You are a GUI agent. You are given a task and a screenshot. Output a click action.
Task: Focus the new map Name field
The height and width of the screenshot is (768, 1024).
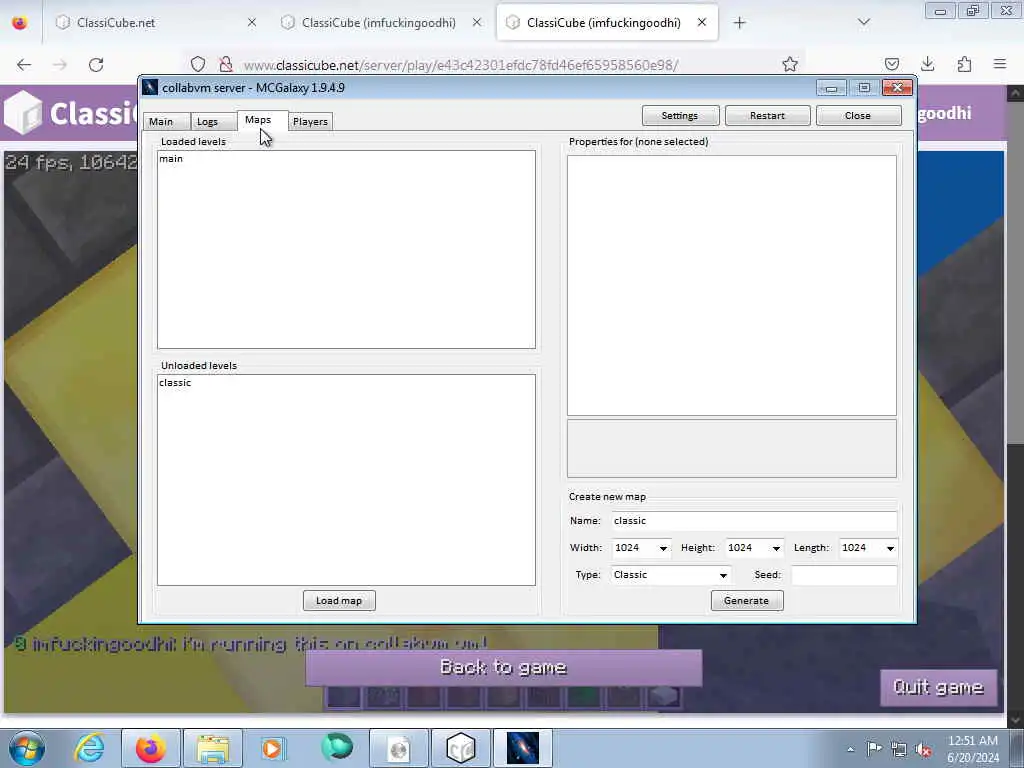click(754, 520)
